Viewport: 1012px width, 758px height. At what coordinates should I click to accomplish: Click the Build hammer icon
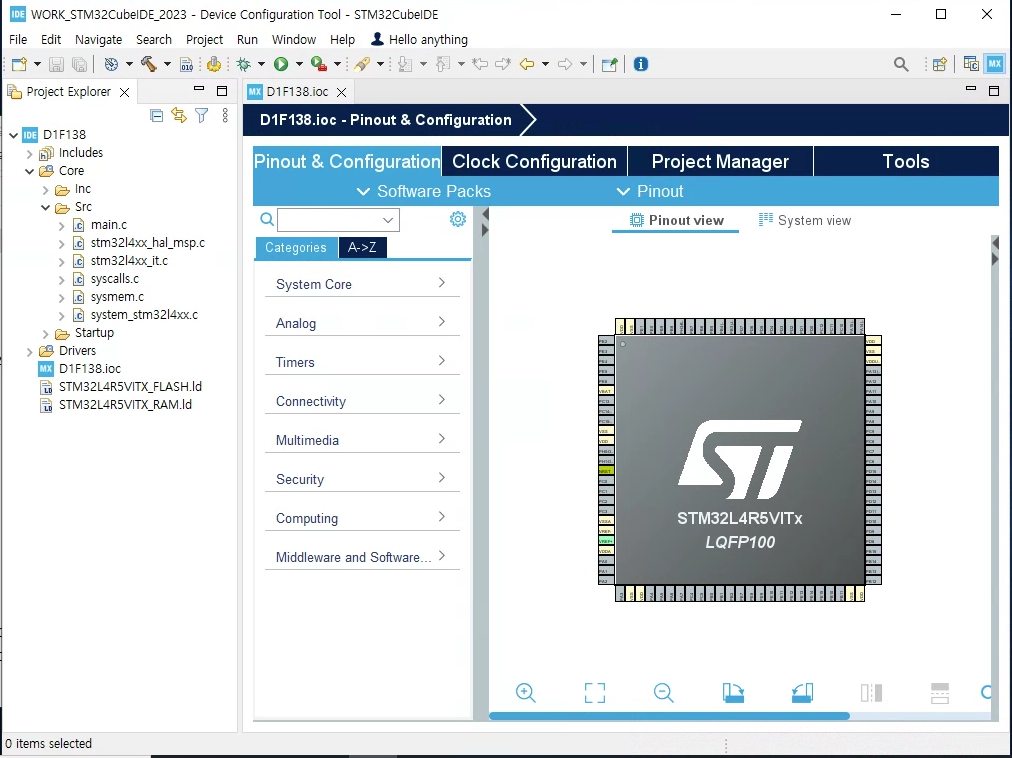148,64
